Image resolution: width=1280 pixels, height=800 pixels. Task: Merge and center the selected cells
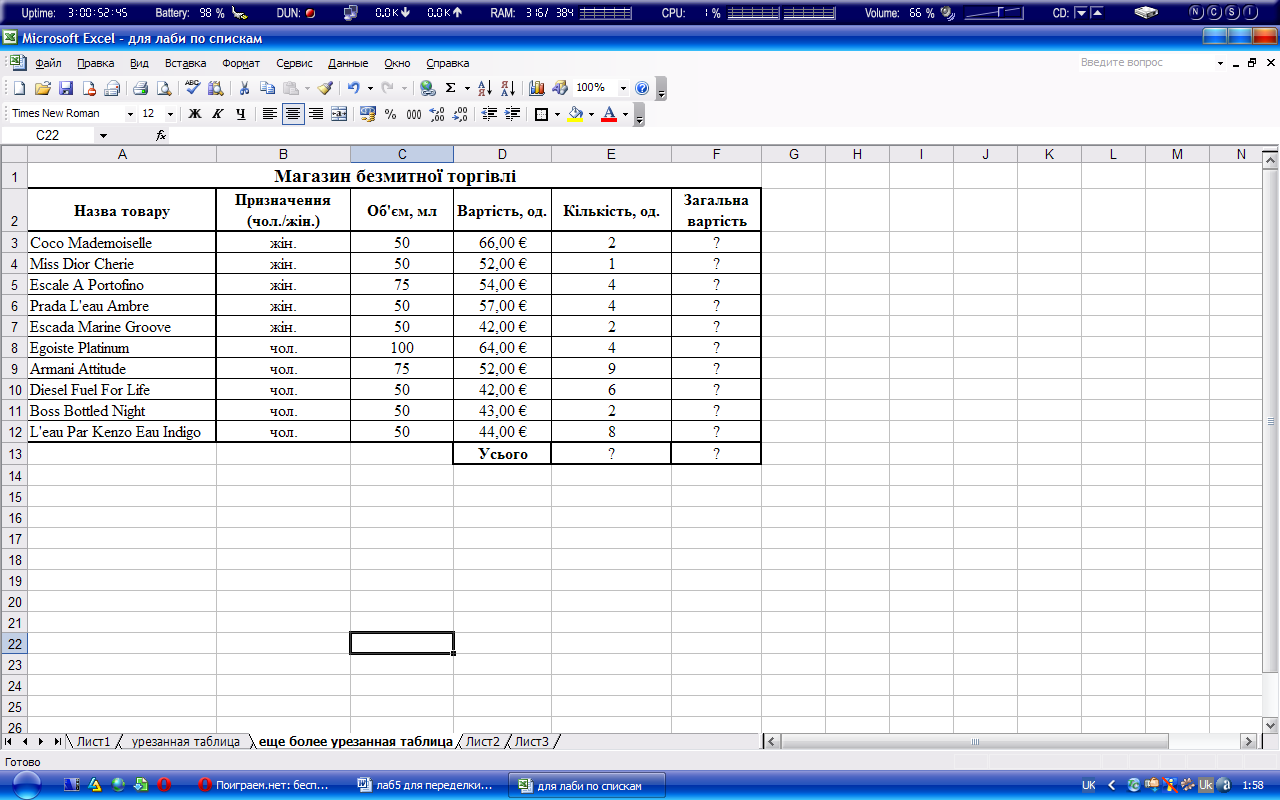tap(339, 114)
